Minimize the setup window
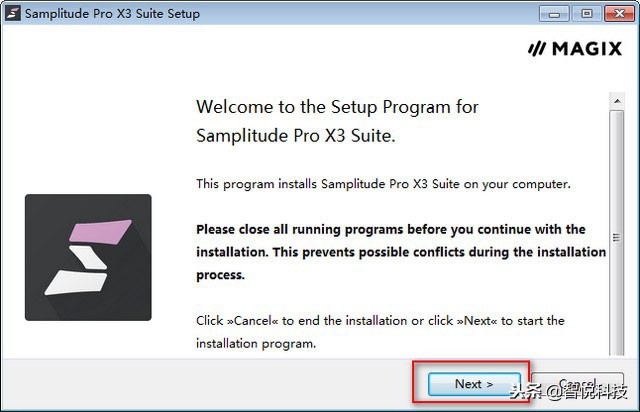Viewport: 640px width, 412px height. coord(553,14)
